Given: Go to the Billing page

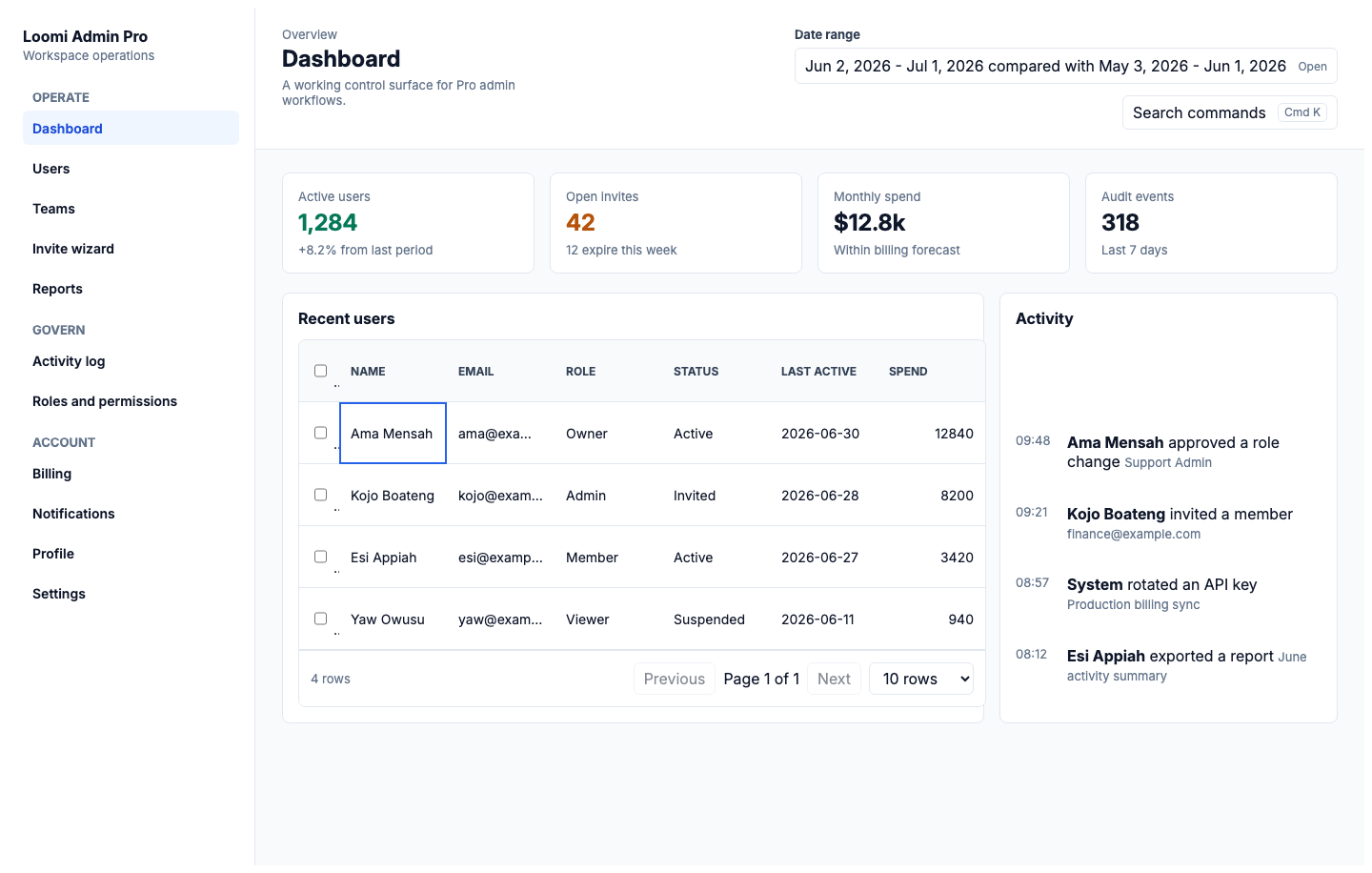Looking at the screenshot, I should (131, 474).
